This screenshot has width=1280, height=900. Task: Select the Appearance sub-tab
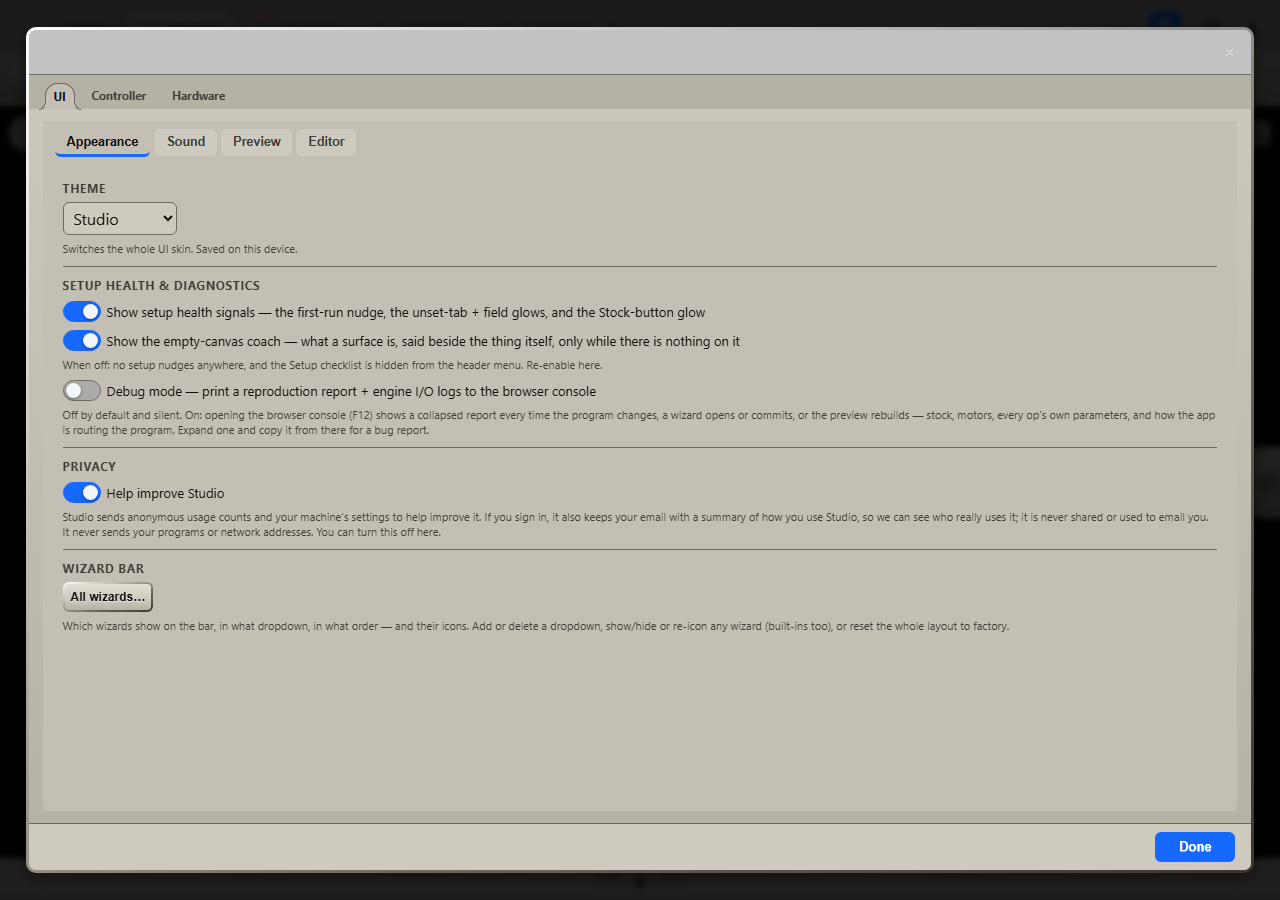coord(102,142)
